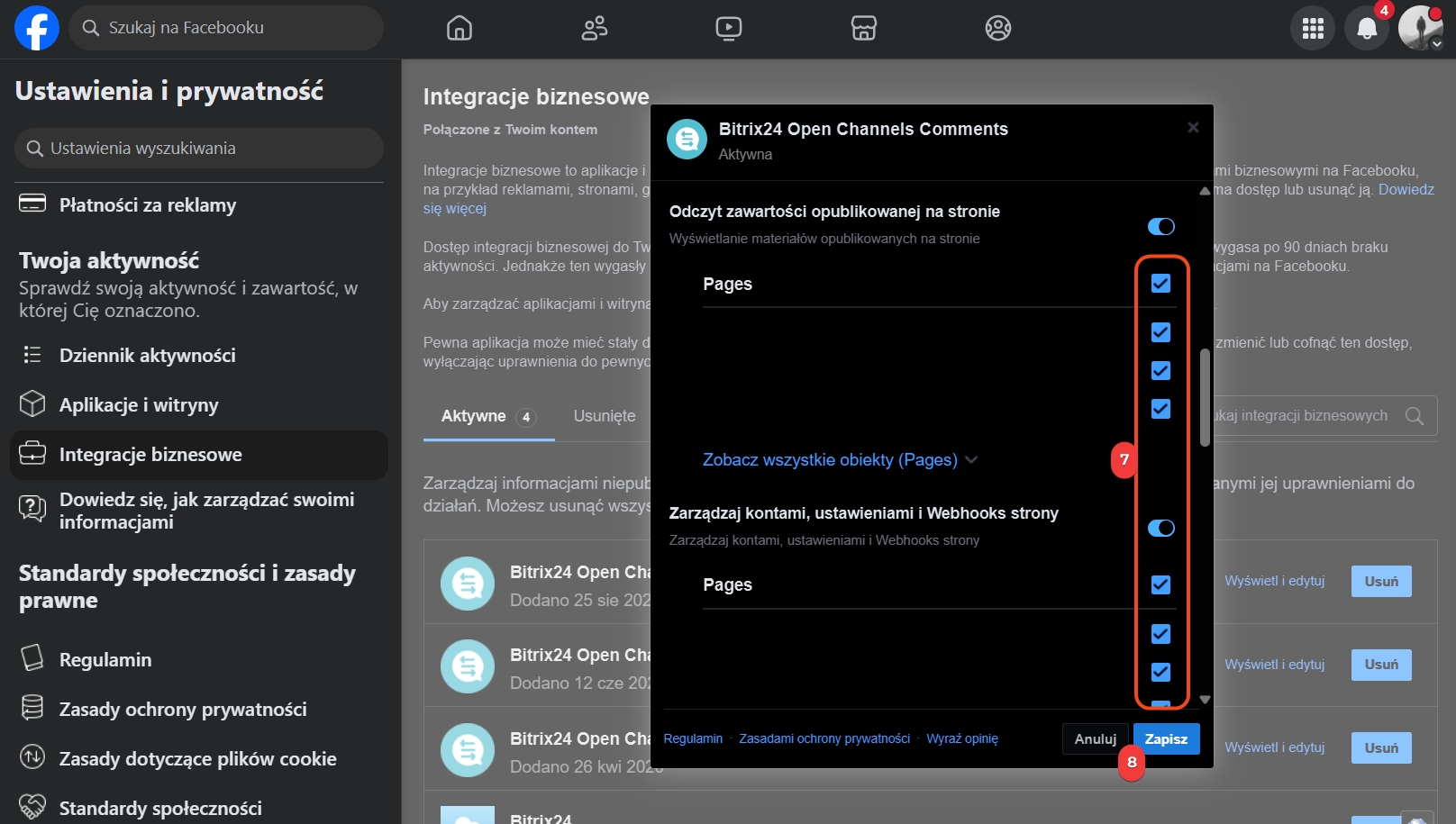This screenshot has width=1456, height=824.
Task: Switch to the Aktywne tab
Action: click(x=488, y=416)
